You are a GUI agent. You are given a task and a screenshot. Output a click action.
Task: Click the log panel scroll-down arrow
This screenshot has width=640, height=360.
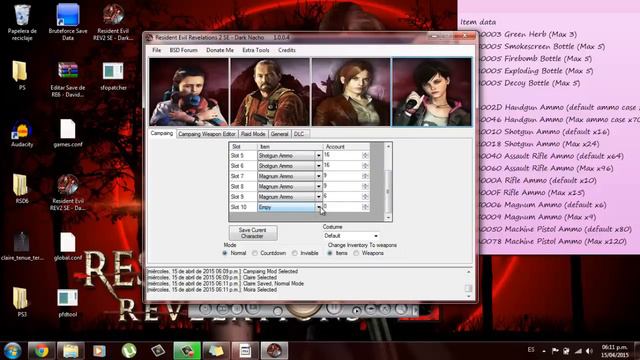tap(469, 296)
